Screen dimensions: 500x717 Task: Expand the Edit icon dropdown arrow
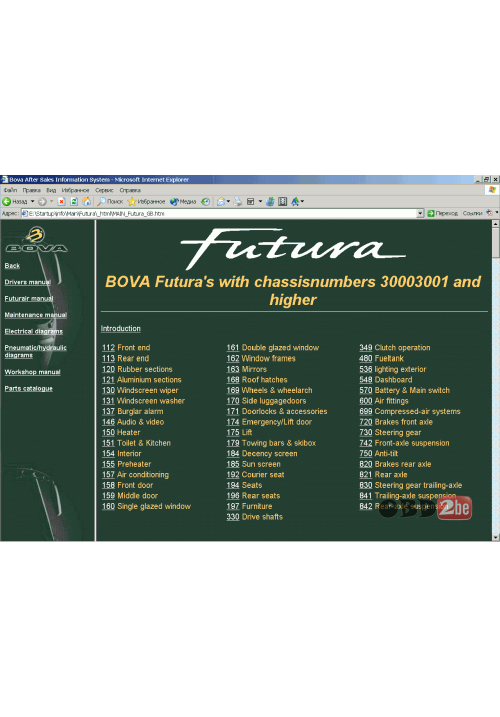coord(260,202)
